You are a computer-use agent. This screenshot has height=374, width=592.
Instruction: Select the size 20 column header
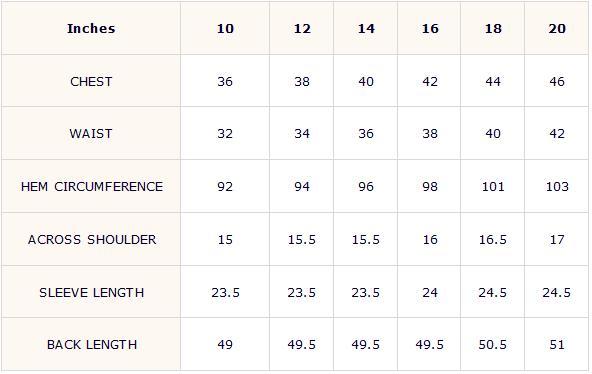pyautogui.click(x=557, y=29)
